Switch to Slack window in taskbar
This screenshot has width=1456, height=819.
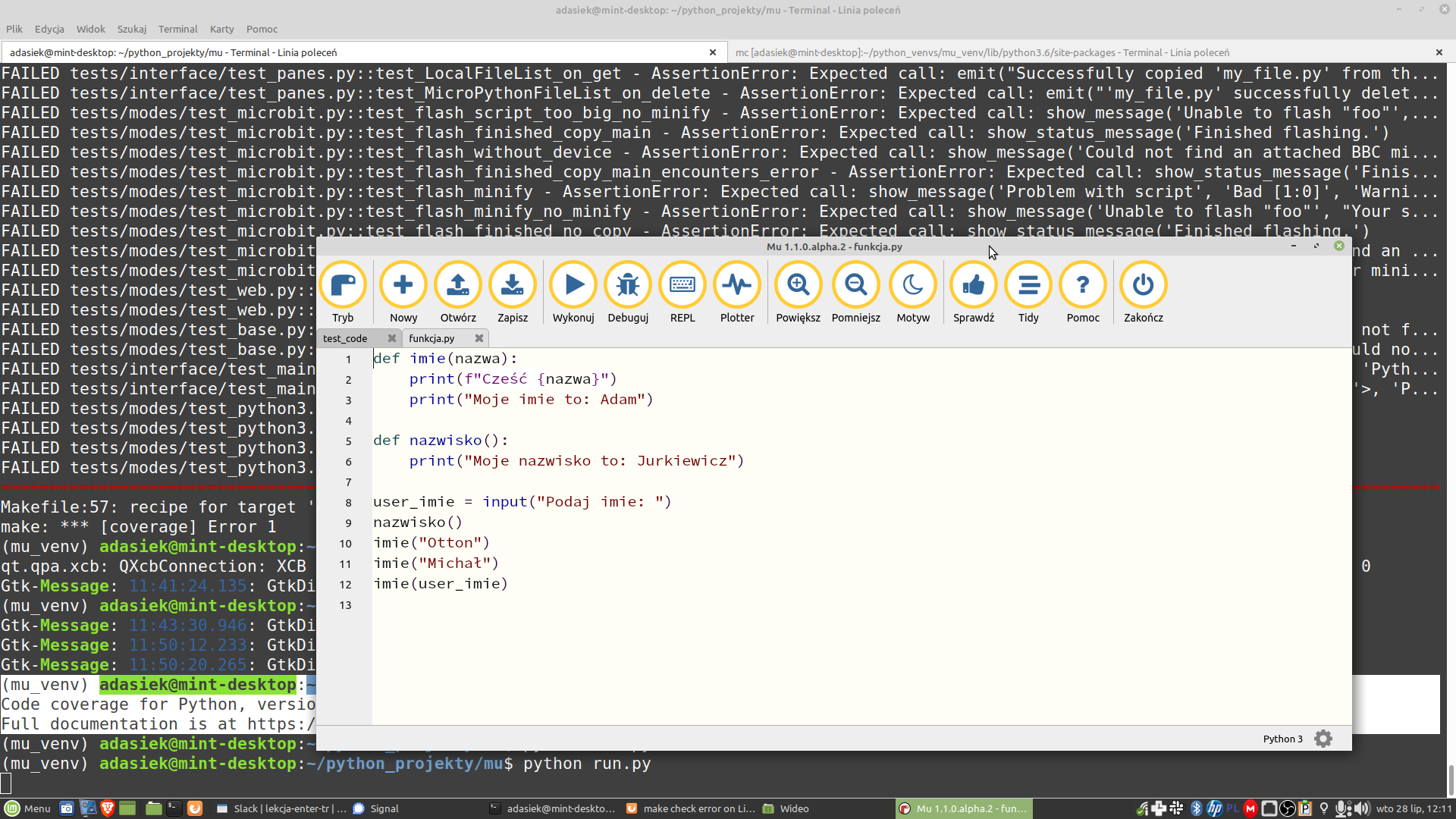pos(281,808)
